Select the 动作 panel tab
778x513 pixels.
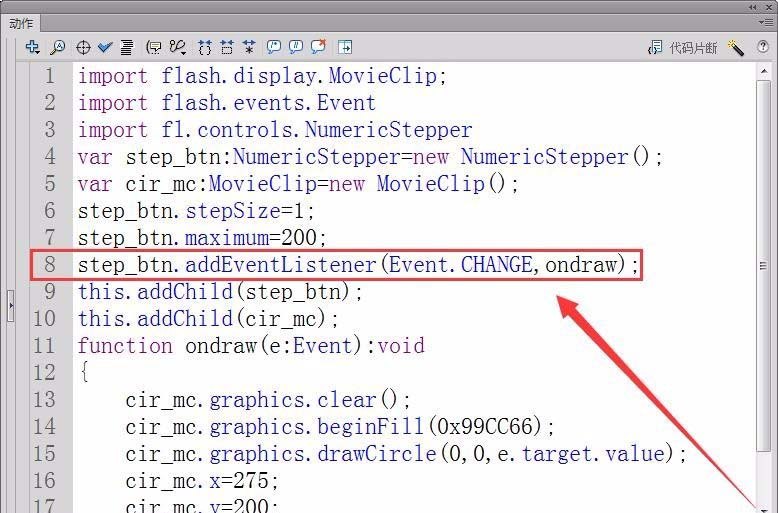click(x=21, y=23)
